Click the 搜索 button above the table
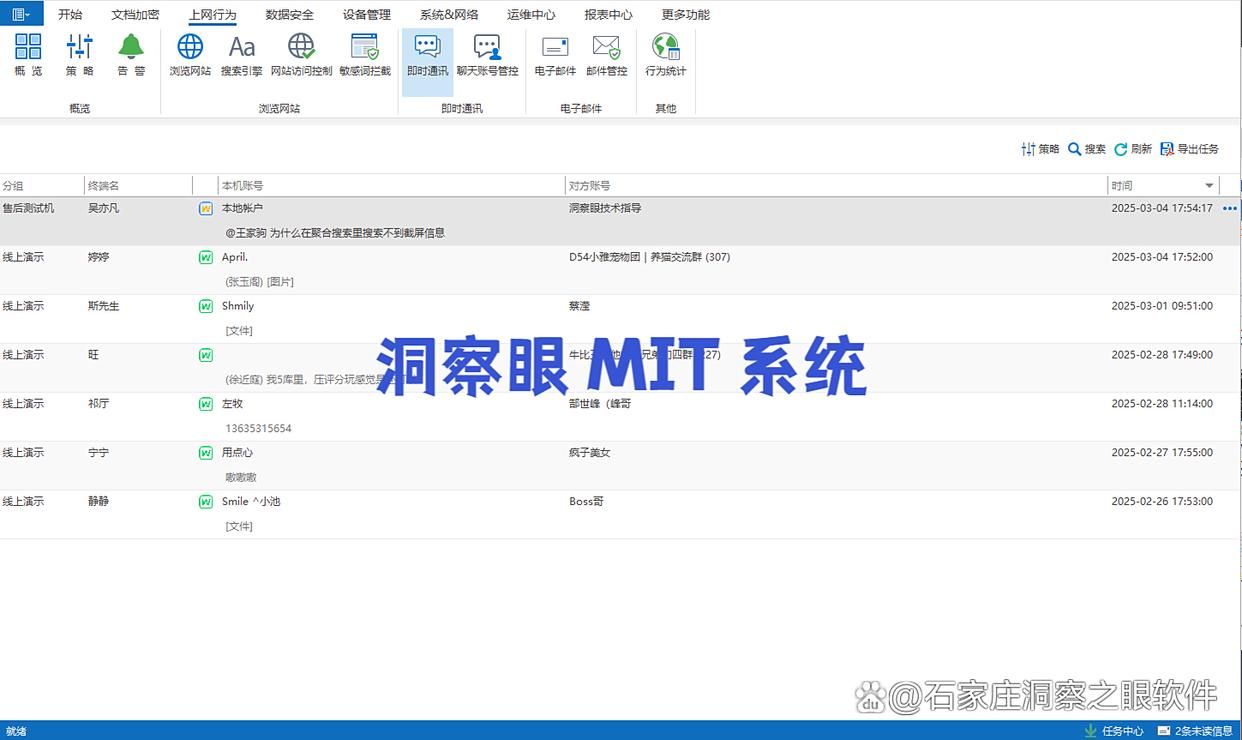Screen dimensions: 1242x740 [x=1087, y=149]
